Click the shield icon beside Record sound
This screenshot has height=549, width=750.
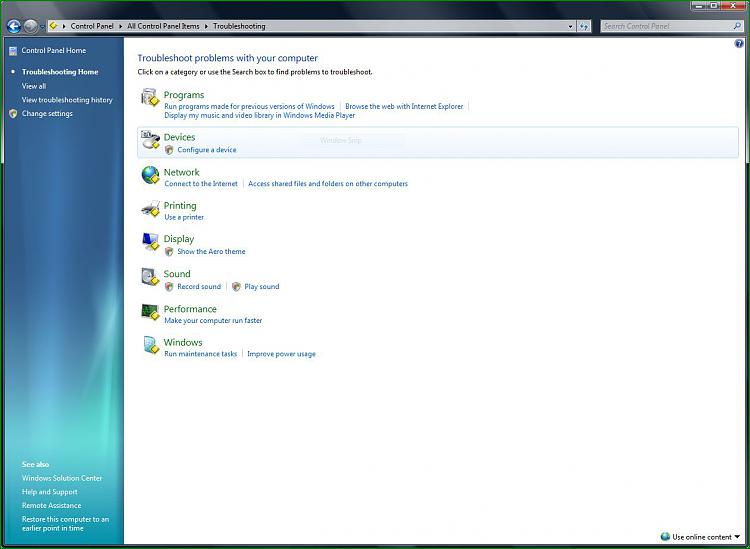169,286
